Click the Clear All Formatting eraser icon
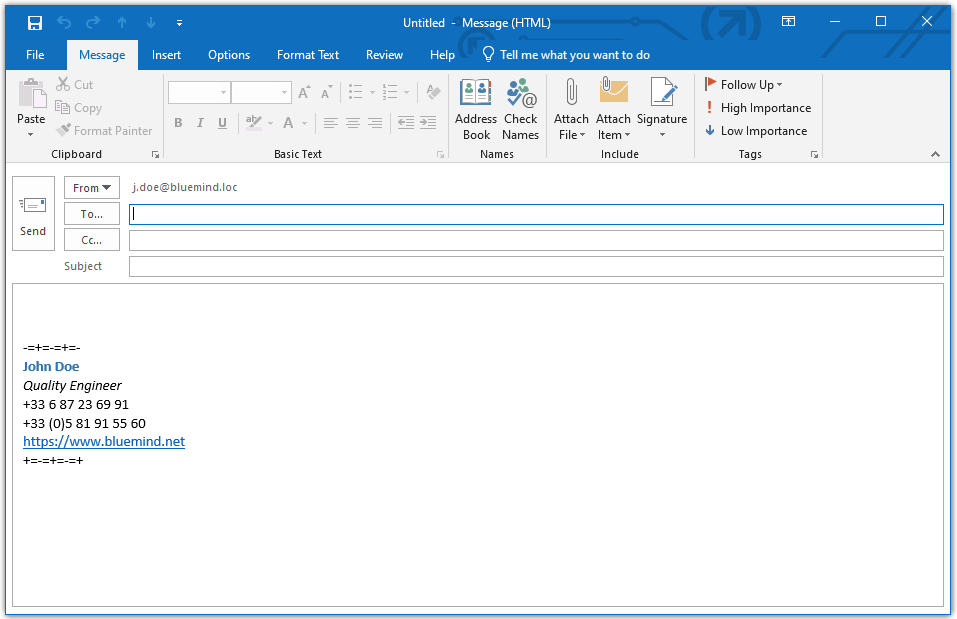Viewport: 957px width, 619px height. click(433, 93)
